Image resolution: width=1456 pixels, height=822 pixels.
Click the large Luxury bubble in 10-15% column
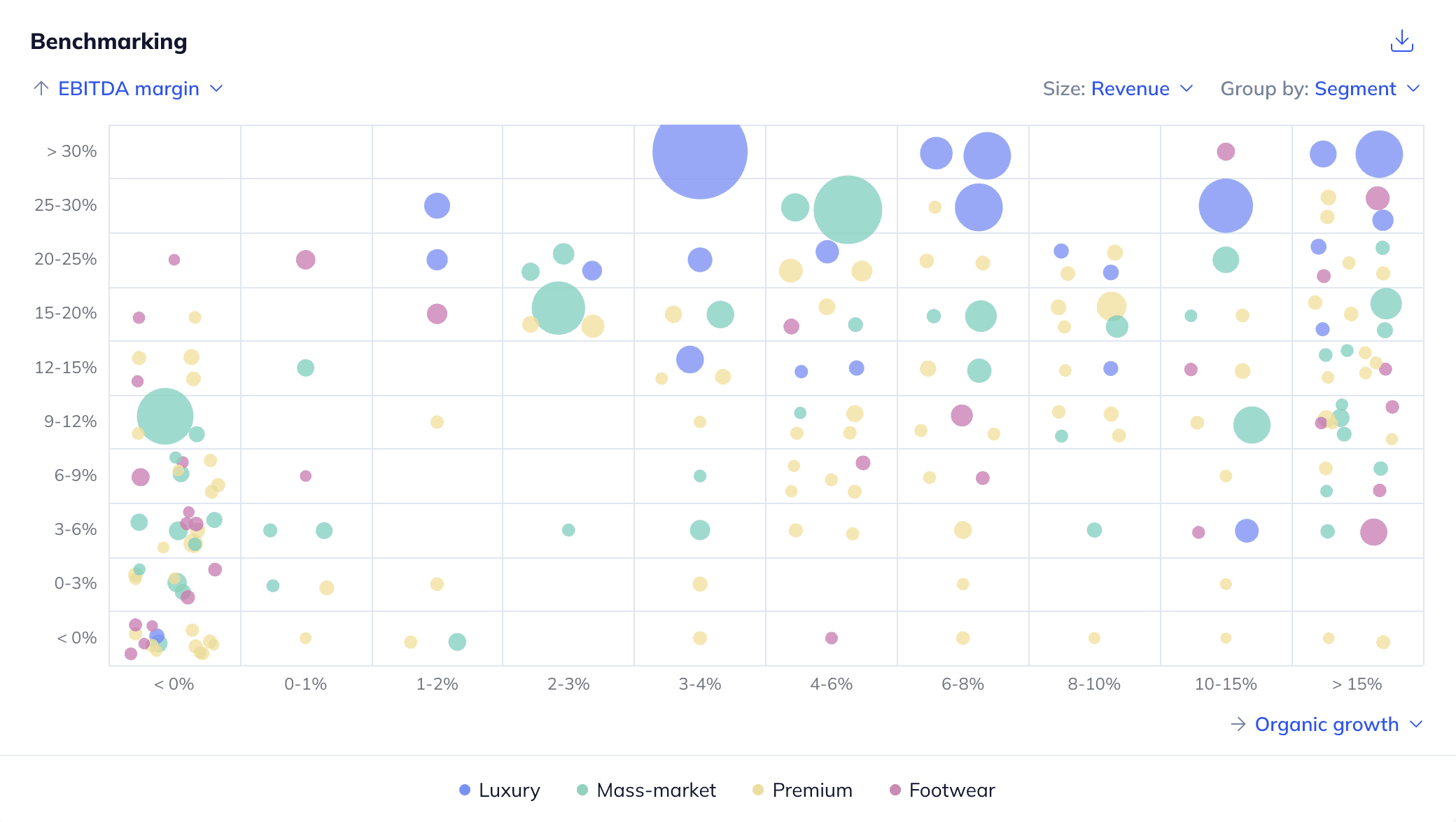coord(1225,206)
